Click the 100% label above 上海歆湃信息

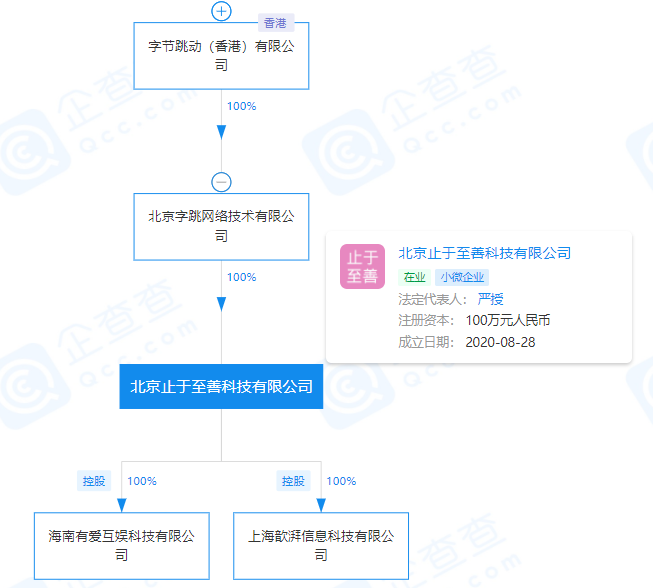[x=341, y=481]
